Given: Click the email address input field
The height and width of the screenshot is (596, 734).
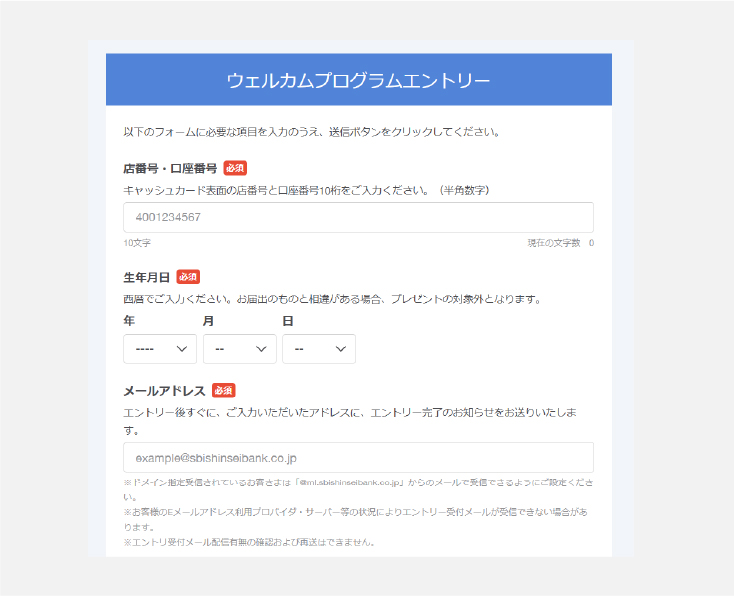Looking at the screenshot, I should coord(358,457).
